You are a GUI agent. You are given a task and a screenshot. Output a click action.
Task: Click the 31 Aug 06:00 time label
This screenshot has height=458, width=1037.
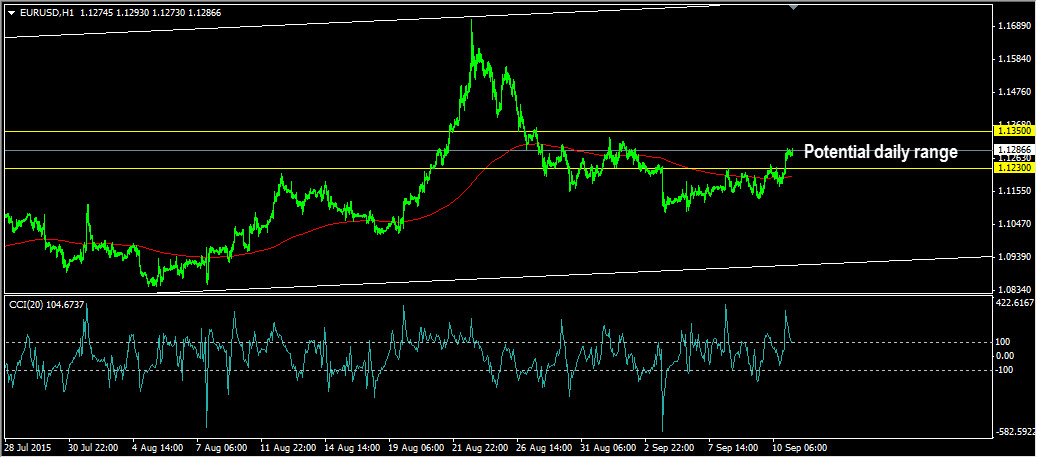click(x=606, y=447)
